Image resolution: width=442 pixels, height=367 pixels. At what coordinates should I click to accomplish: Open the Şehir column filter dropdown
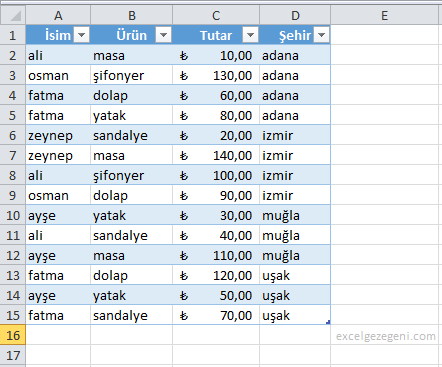[322, 35]
